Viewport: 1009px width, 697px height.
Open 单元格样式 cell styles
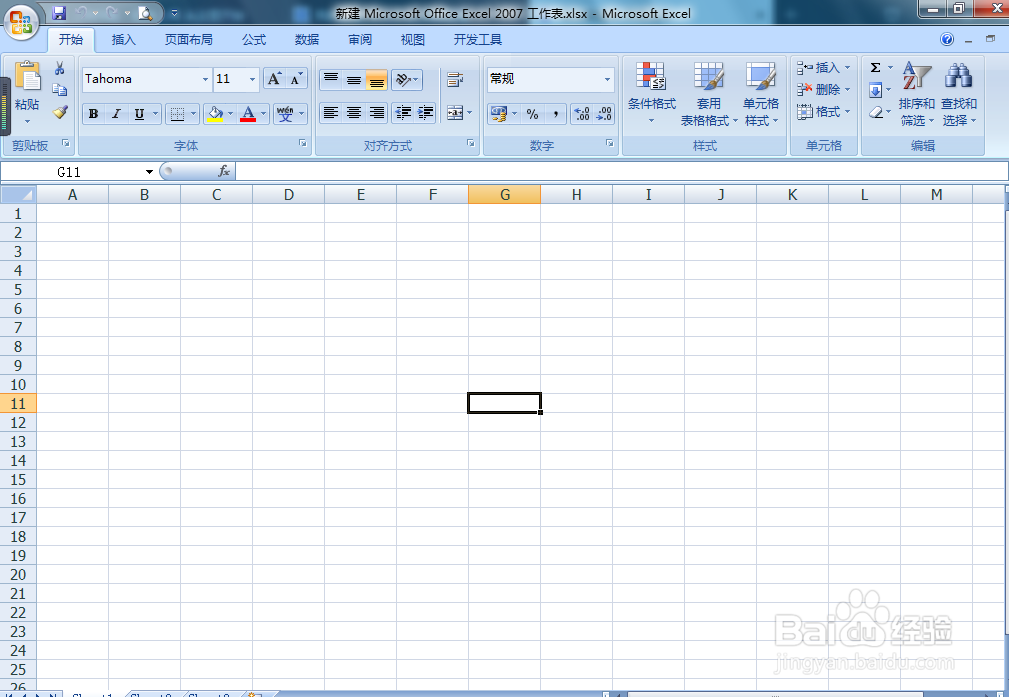click(x=761, y=94)
